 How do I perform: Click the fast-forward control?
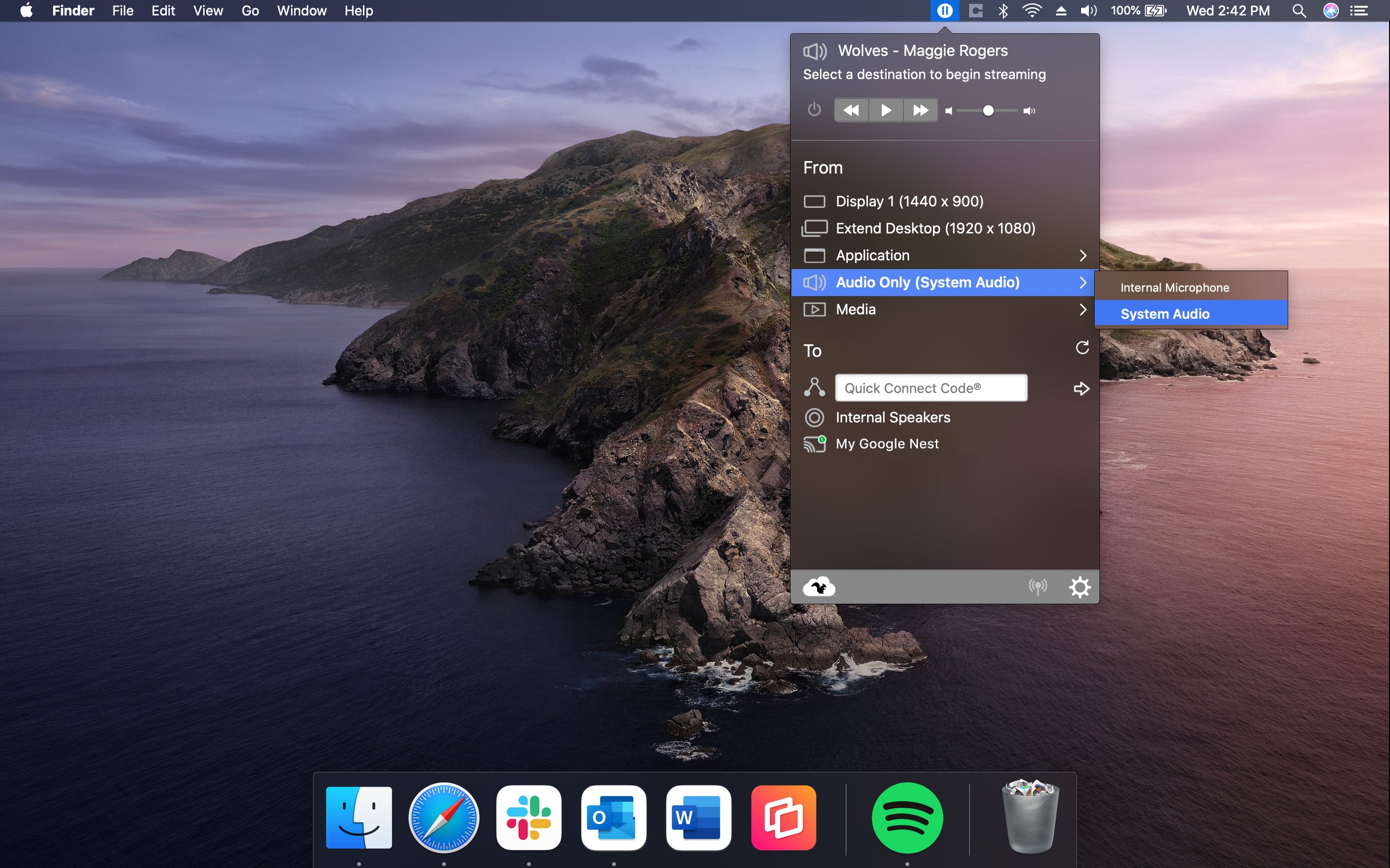tap(919, 110)
